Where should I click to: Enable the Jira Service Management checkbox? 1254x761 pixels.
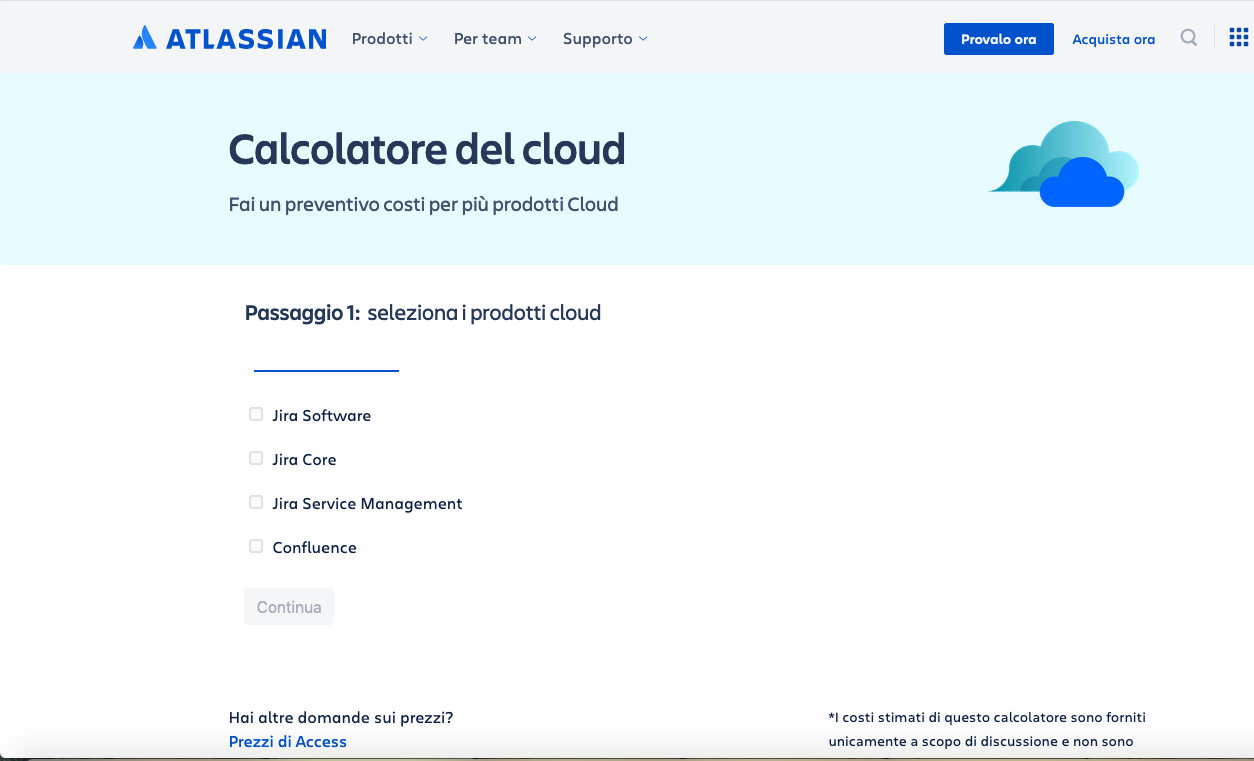coord(256,502)
